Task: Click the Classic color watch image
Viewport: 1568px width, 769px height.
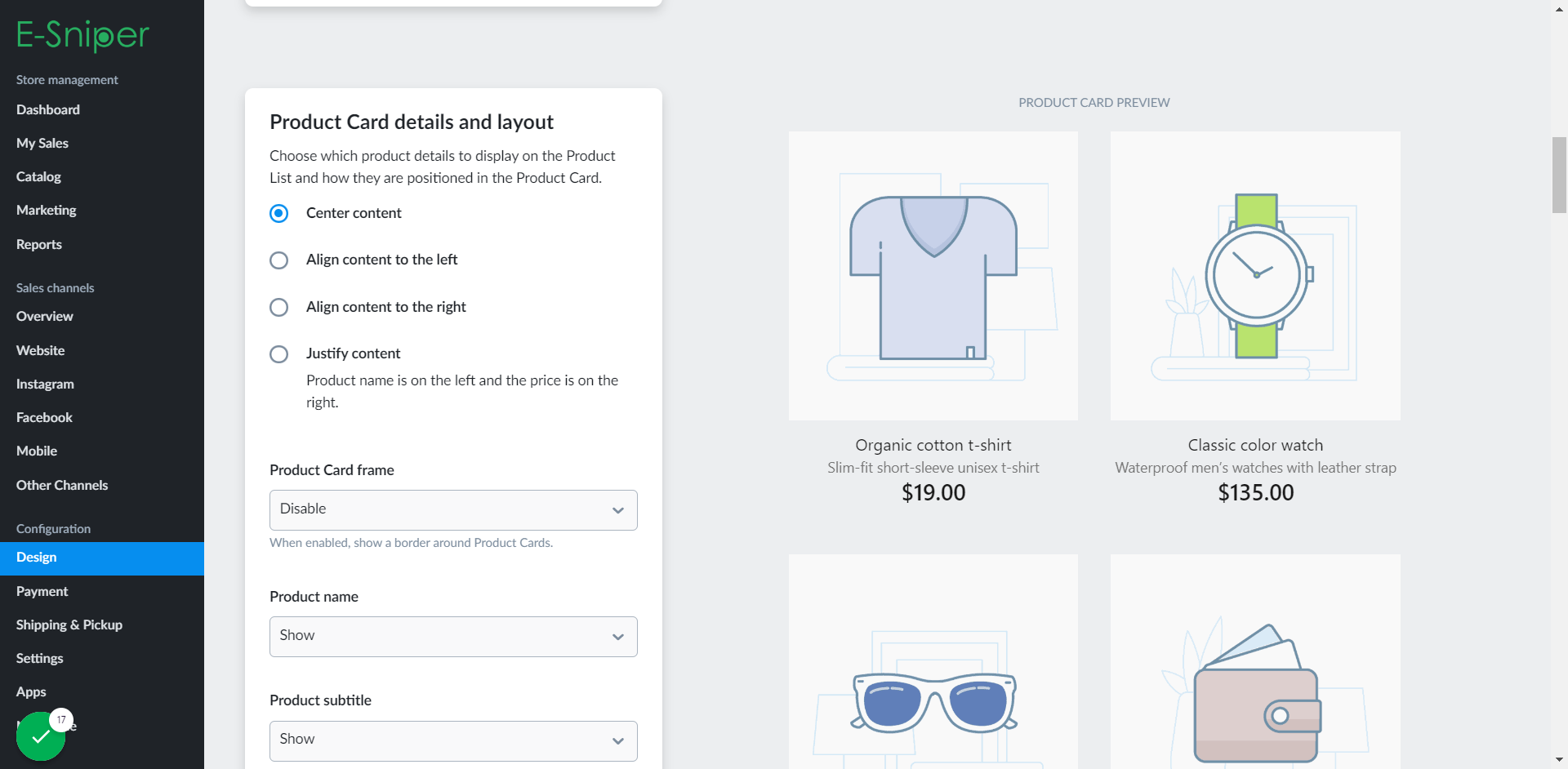Action: click(1255, 276)
